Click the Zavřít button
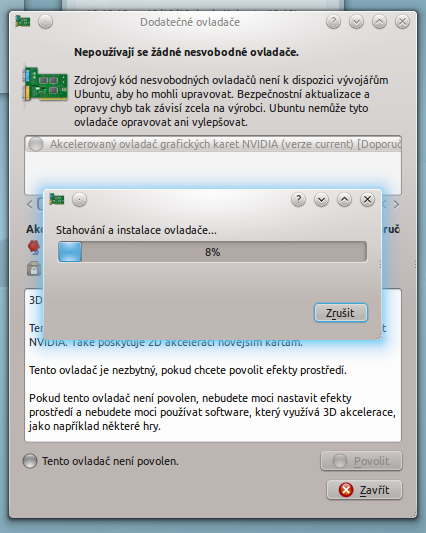The image size is (426, 533). (364, 490)
